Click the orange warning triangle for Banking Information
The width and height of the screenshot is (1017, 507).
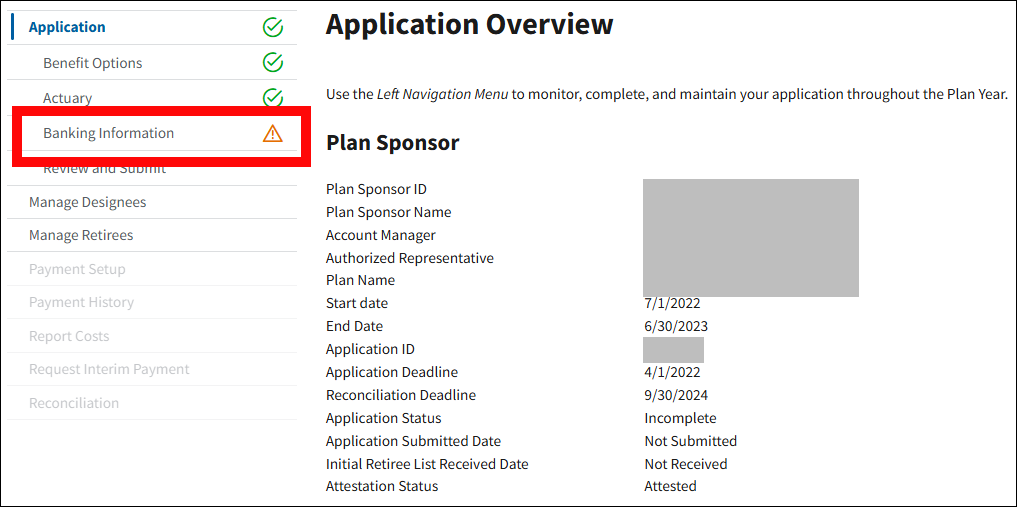[x=272, y=133]
